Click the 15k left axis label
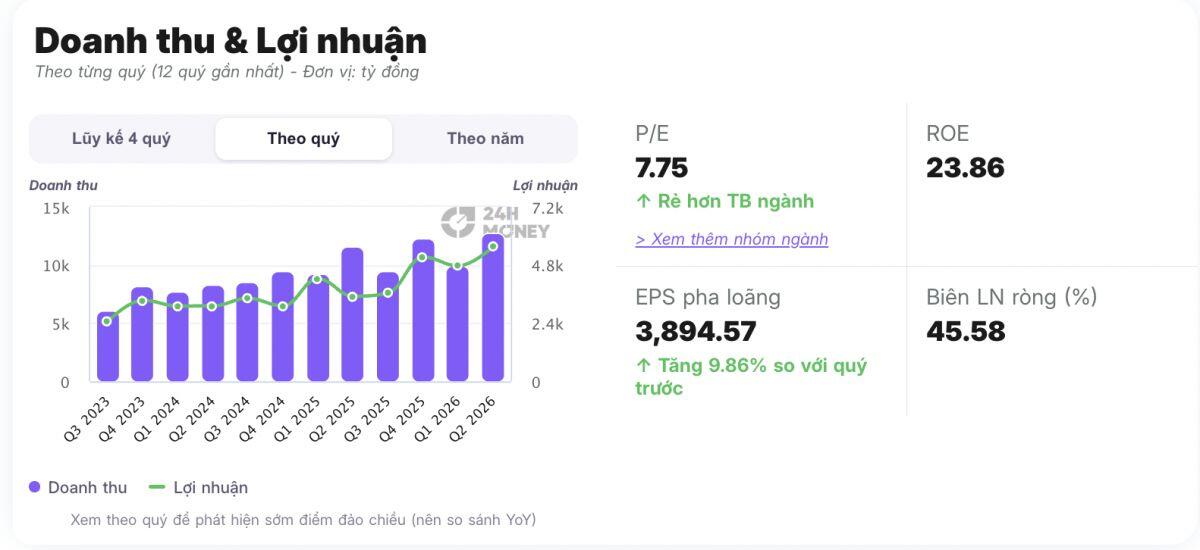 coord(56,209)
